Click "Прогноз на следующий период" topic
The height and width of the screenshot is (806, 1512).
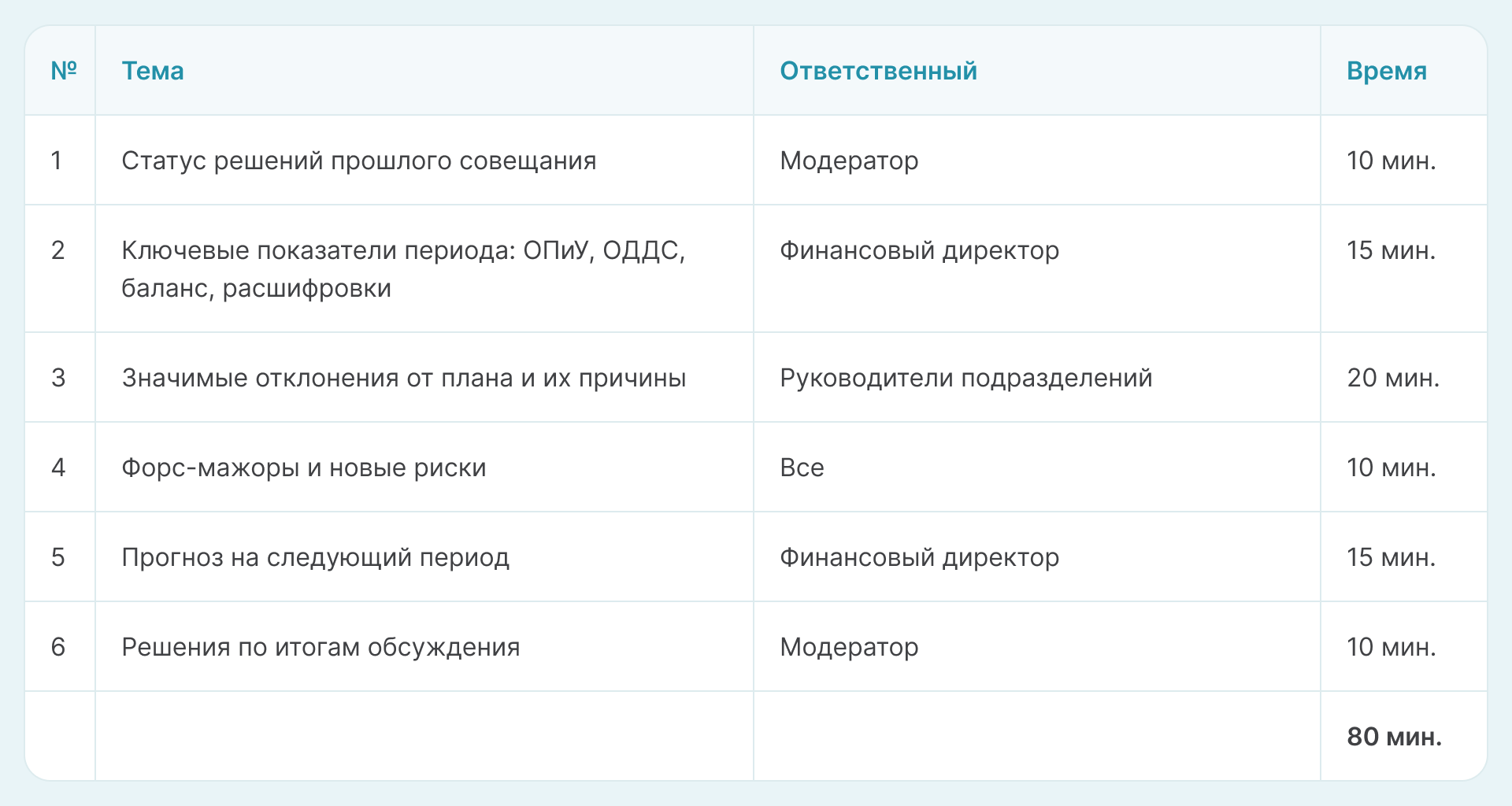315,557
